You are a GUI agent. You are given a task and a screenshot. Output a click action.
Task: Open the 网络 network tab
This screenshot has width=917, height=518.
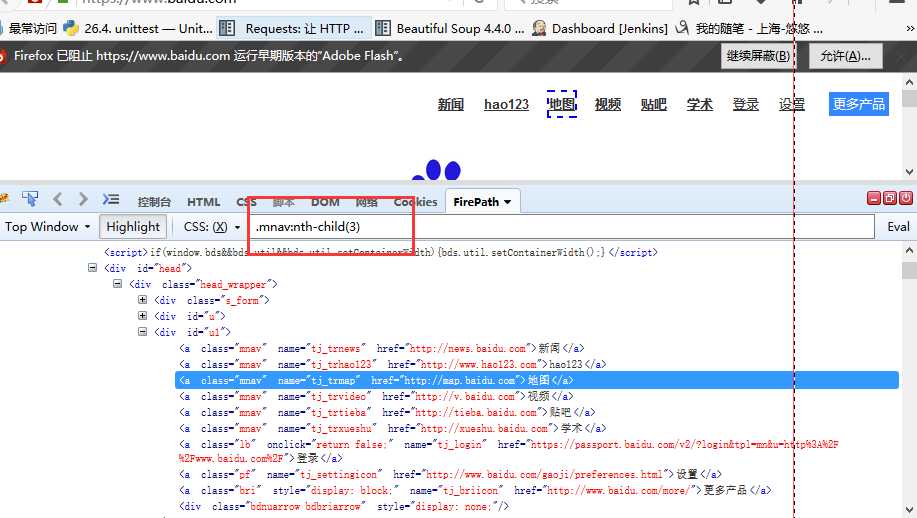click(366, 202)
